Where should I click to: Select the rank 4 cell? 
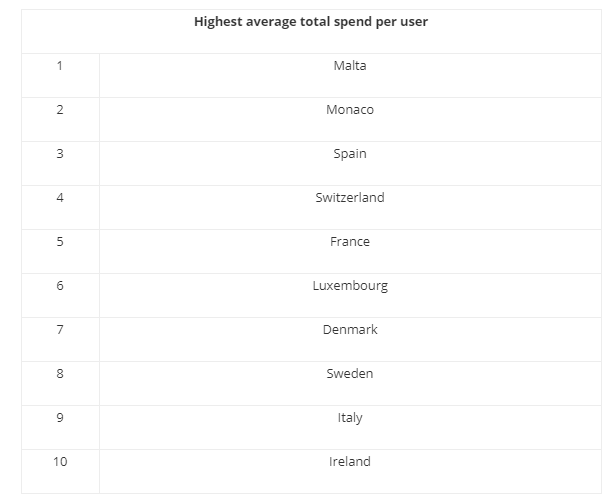point(60,198)
